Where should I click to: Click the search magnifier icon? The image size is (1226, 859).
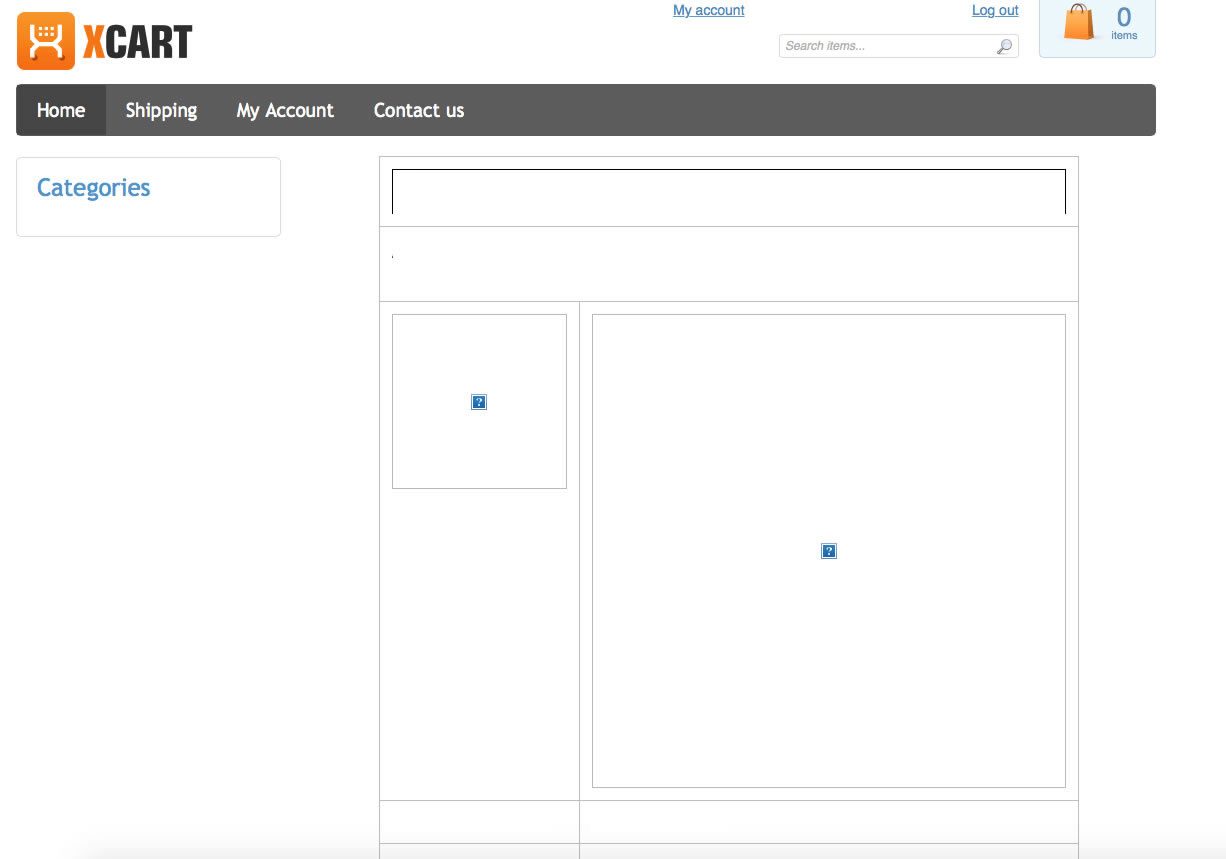1004,46
